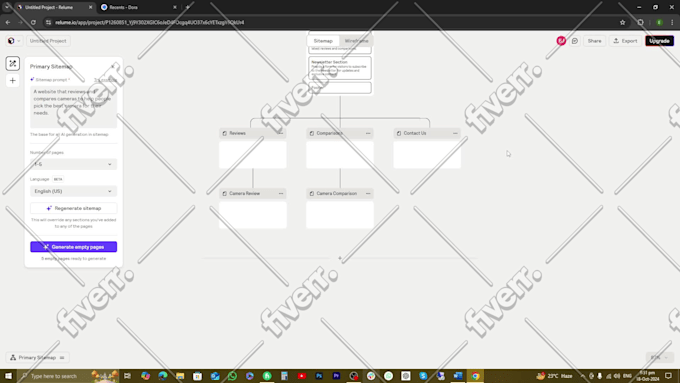Close the Primary Sitemap panel

tap(113, 66)
